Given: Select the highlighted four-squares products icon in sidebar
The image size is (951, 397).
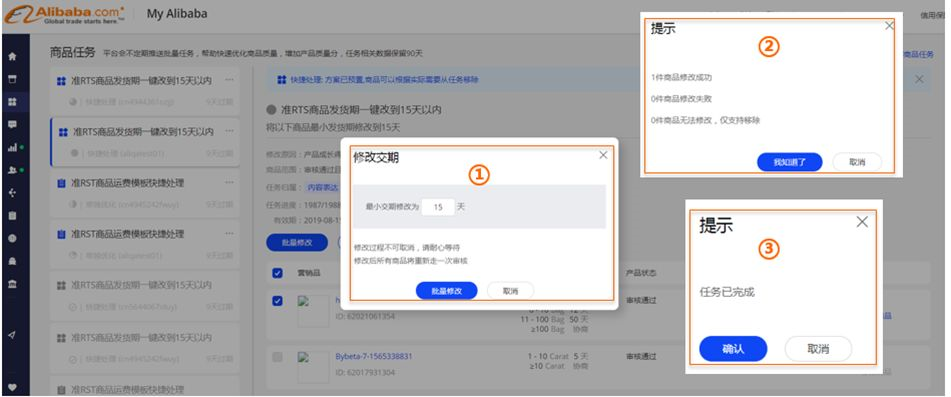Looking at the screenshot, I should 12,102.
